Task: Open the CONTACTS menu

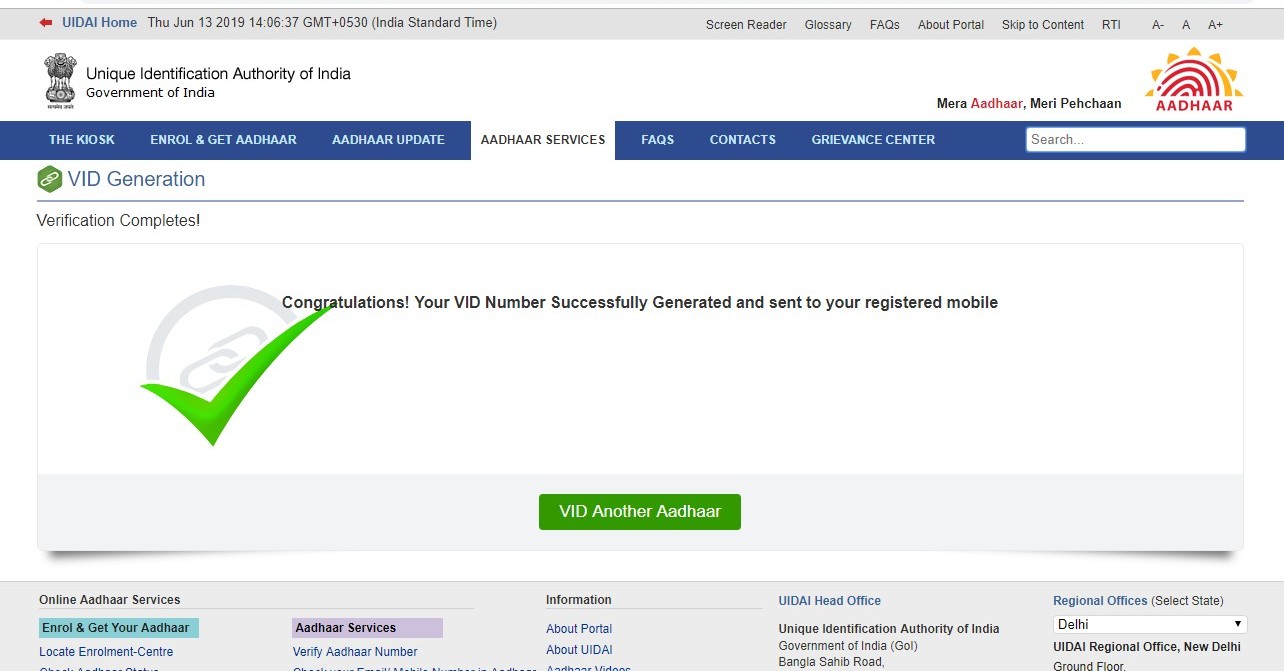Action: 742,140
